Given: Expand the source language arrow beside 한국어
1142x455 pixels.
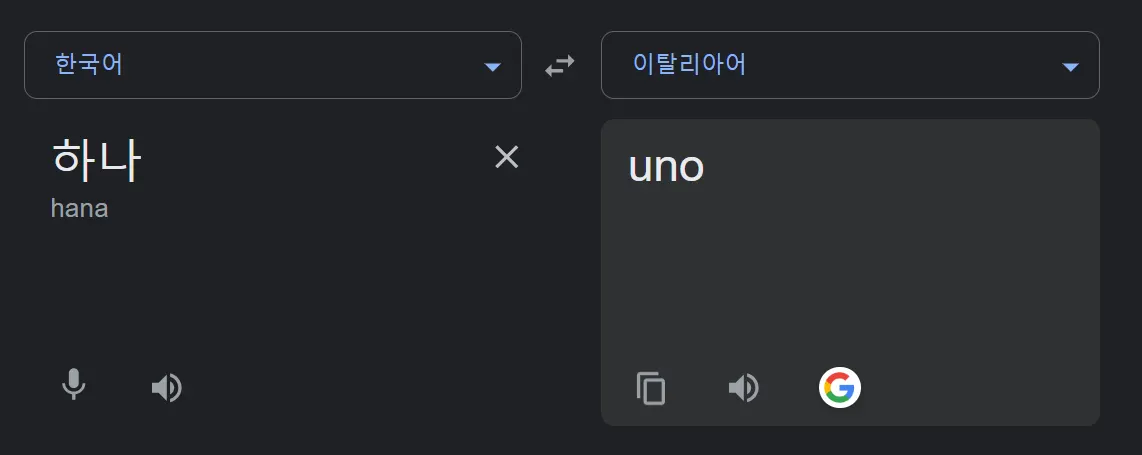Looking at the screenshot, I should 492,67.
